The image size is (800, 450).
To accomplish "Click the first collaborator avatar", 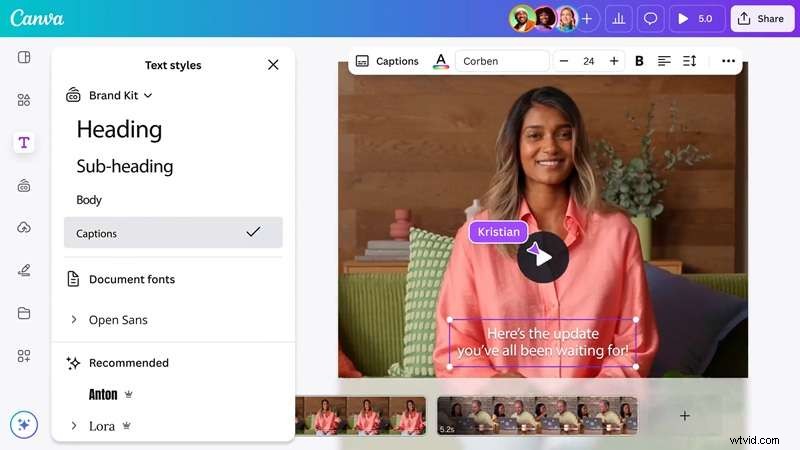I will point(522,19).
